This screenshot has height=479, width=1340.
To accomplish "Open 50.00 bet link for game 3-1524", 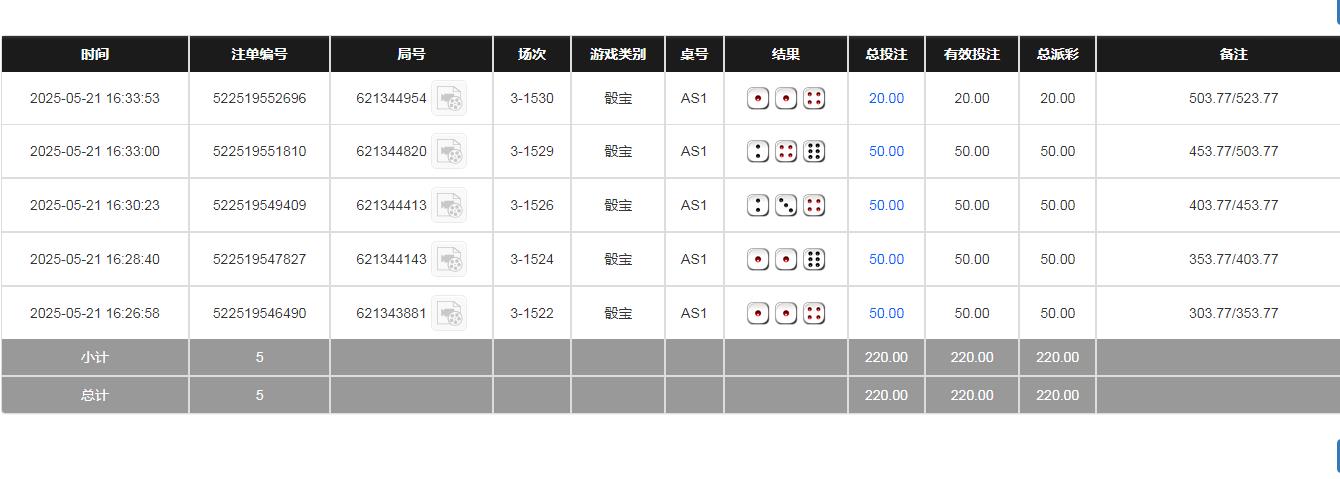I will (886, 260).
